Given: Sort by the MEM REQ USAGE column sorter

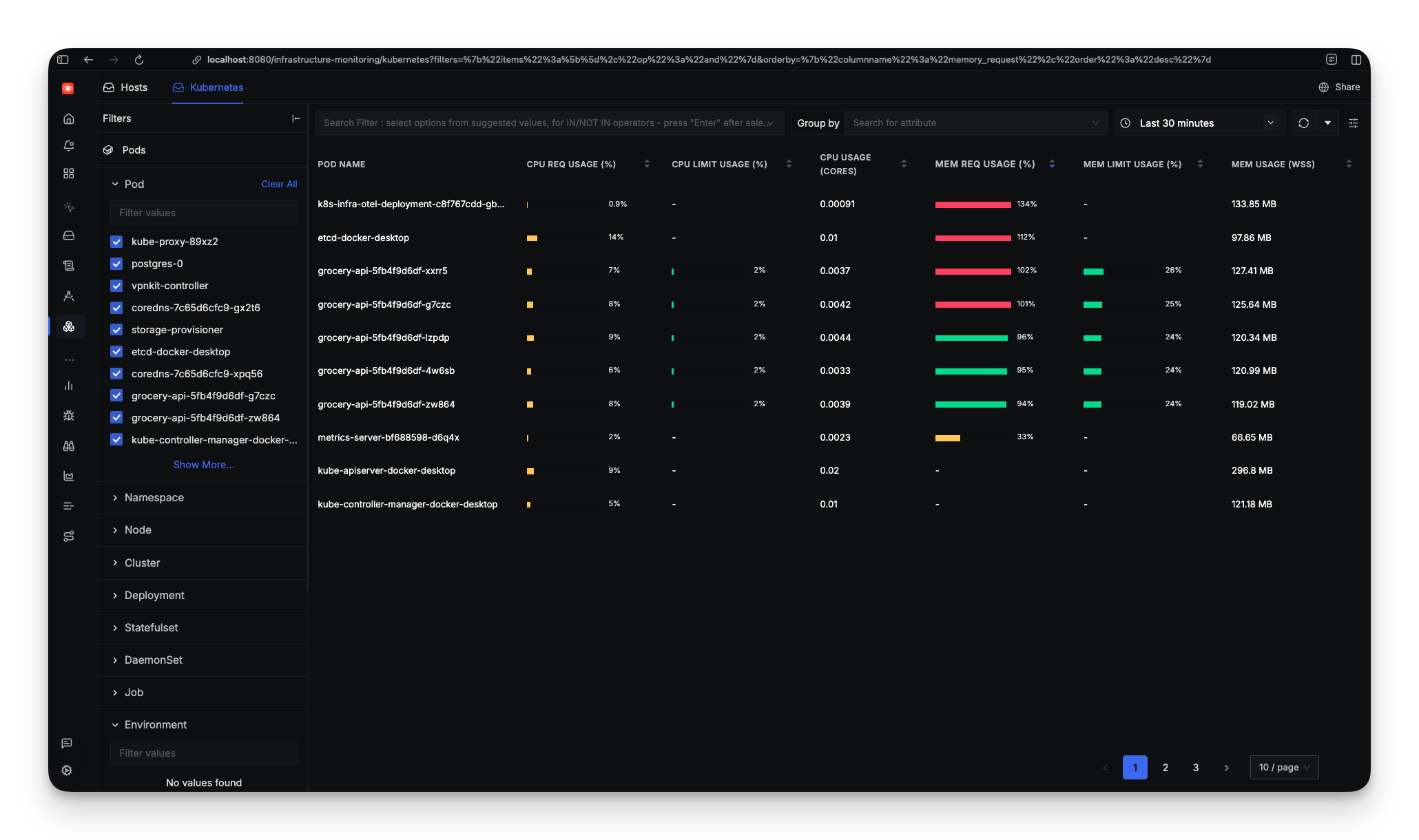Looking at the screenshot, I should (1051, 164).
